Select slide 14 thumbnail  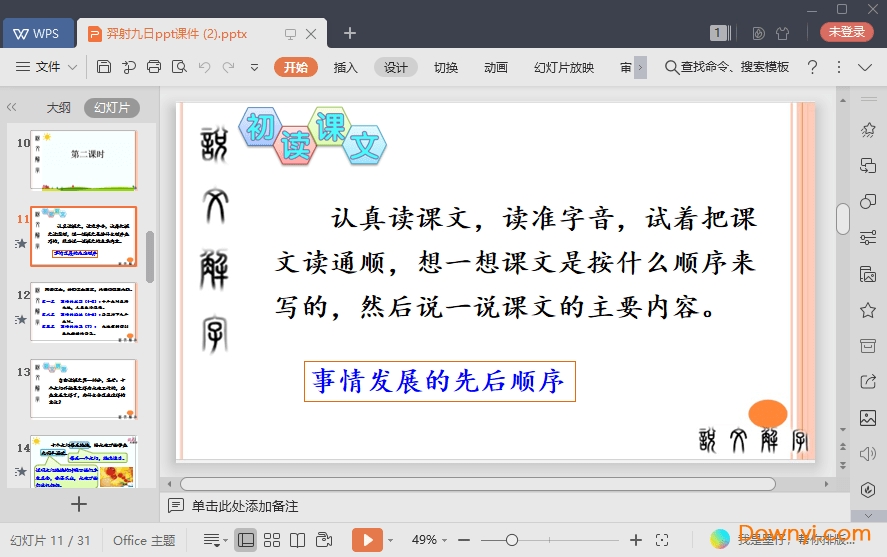(x=84, y=461)
